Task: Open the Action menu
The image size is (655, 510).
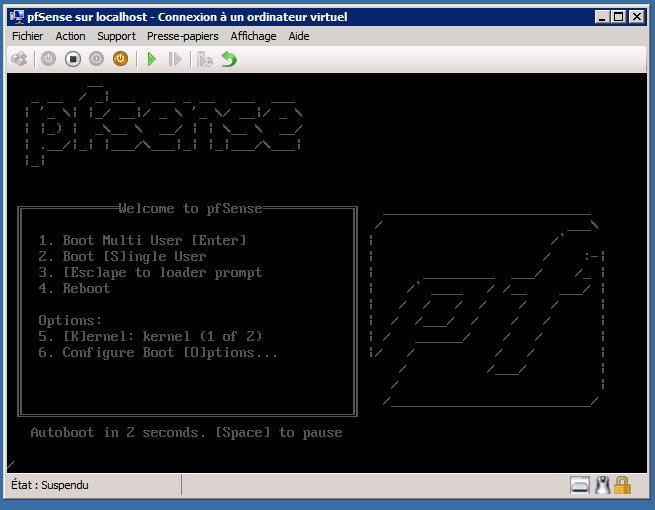Action: point(70,36)
